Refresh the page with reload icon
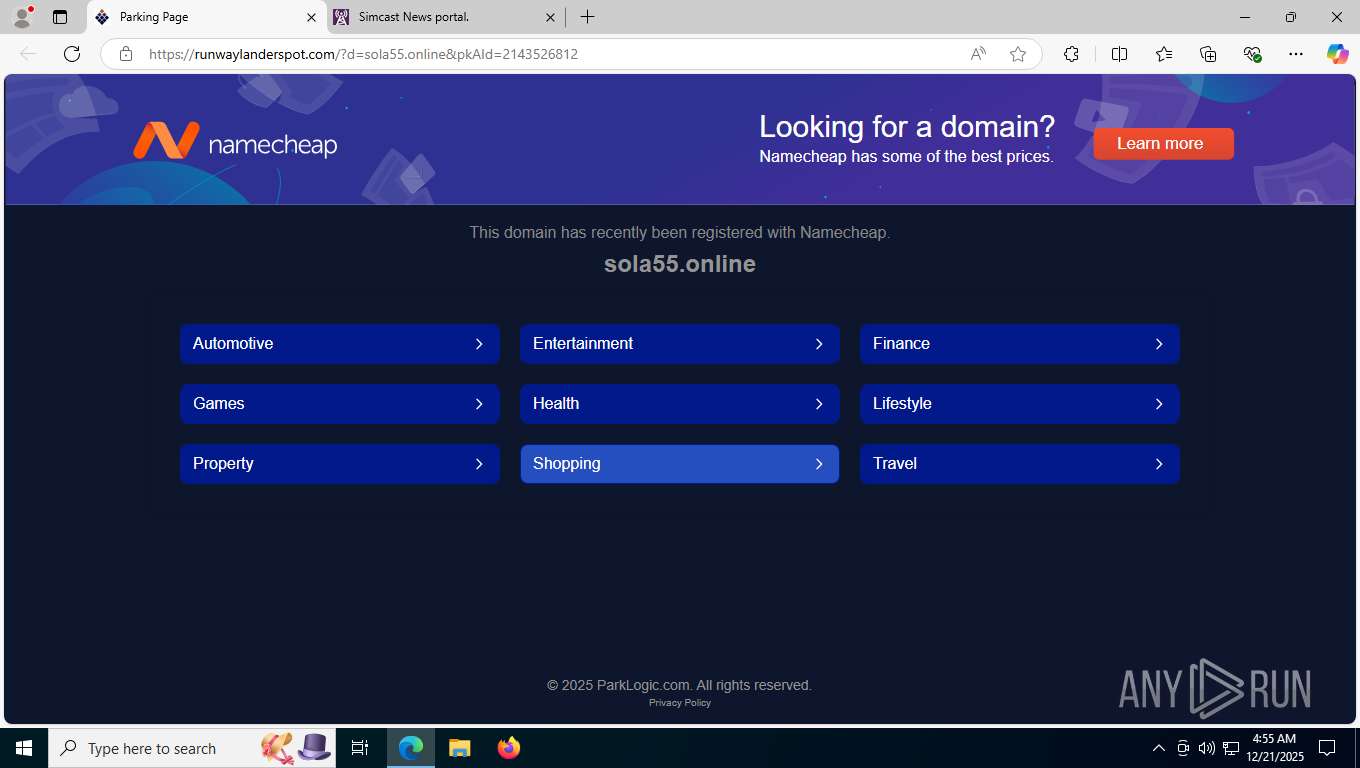 click(72, 54)
